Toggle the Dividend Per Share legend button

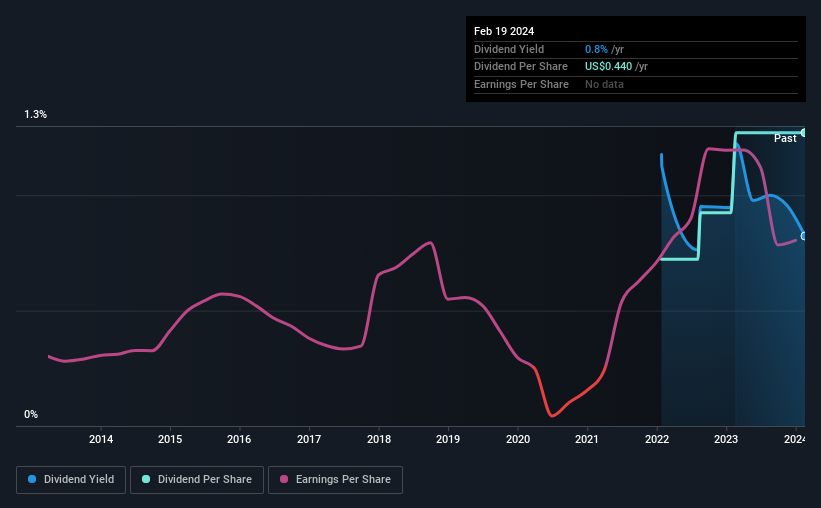197,480
